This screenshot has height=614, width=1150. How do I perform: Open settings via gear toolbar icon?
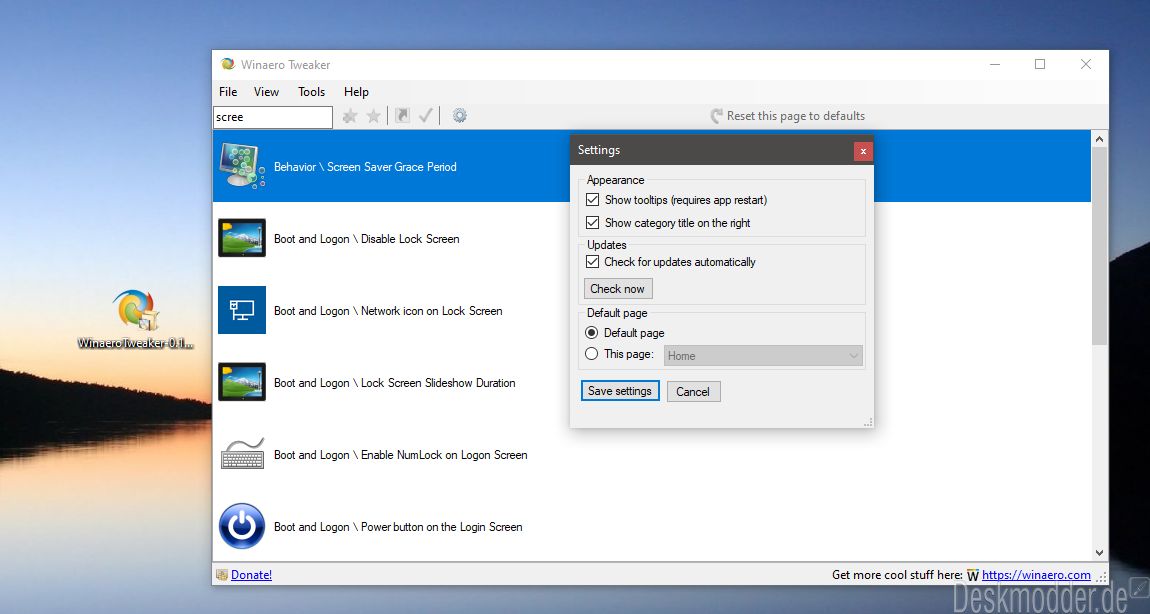(x=460, y=115)
